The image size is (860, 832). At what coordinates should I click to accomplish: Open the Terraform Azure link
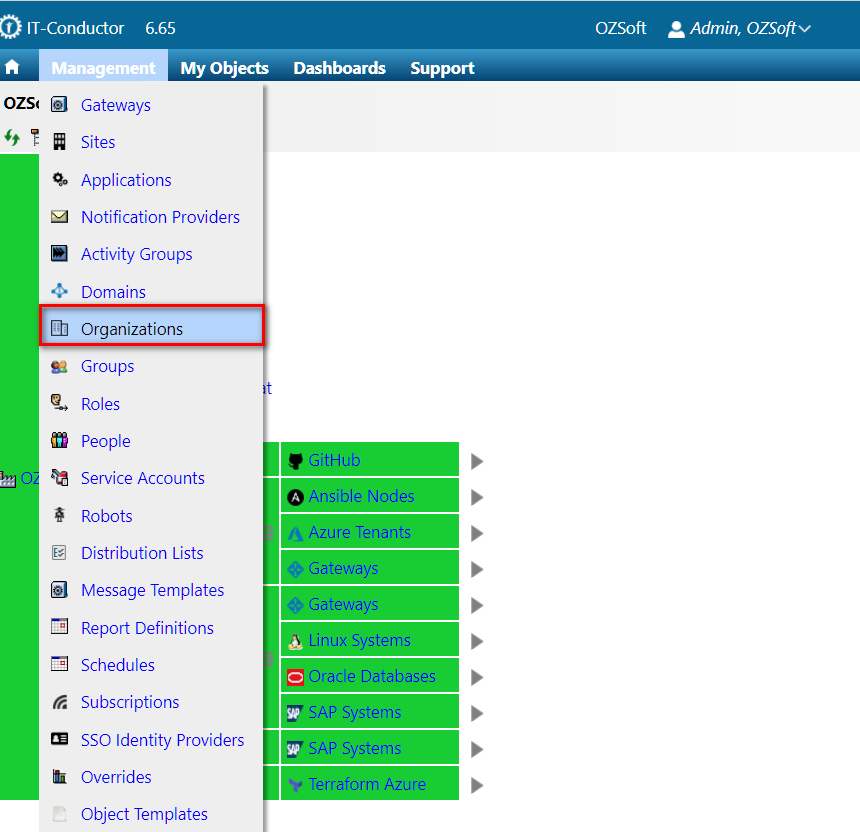coord(367,784)
